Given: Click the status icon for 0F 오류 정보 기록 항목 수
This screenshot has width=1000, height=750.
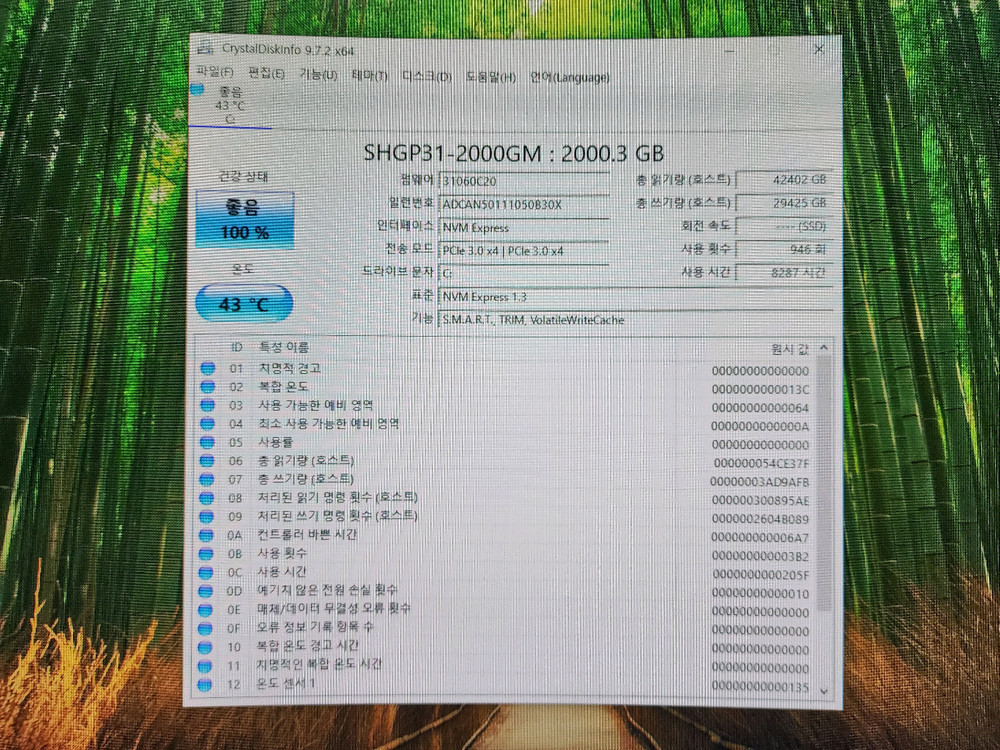Looking at the screenshot, I should pos(205,628).
